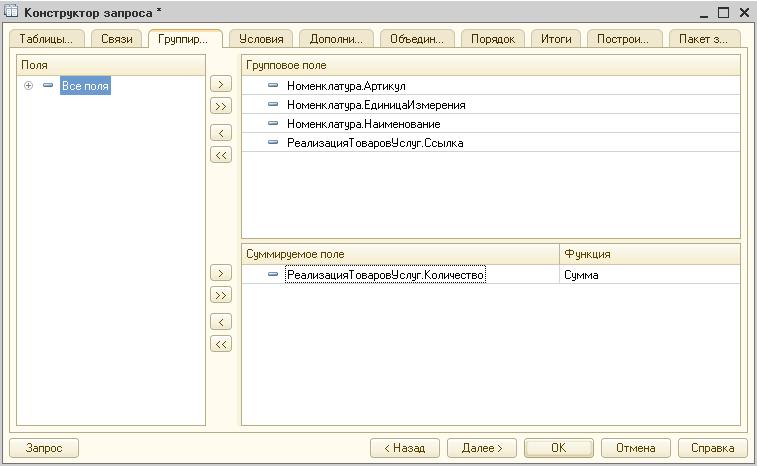757x466 pixels.
Task: Click the add-all double arrow for summed fields
Action: (221, 295)
